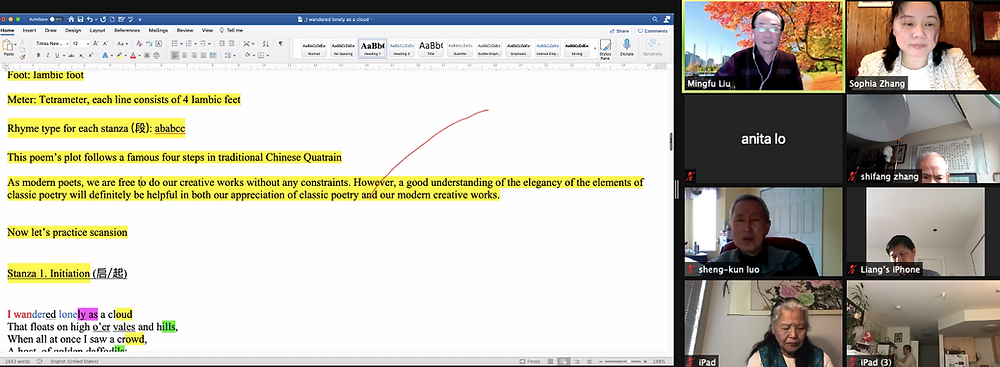Click the Save icon in title bar
This screenshot has height=367, width=1000.
[x=80, y=19]
